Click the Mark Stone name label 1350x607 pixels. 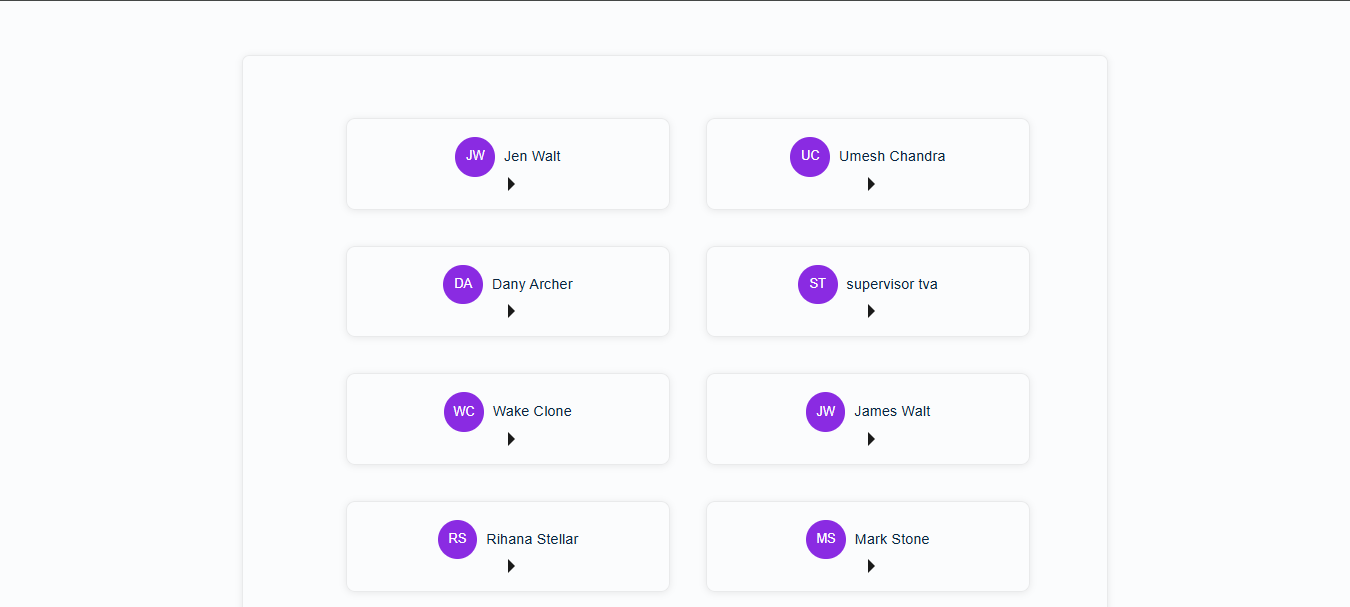pyautogui.click(x=892, y=539)
